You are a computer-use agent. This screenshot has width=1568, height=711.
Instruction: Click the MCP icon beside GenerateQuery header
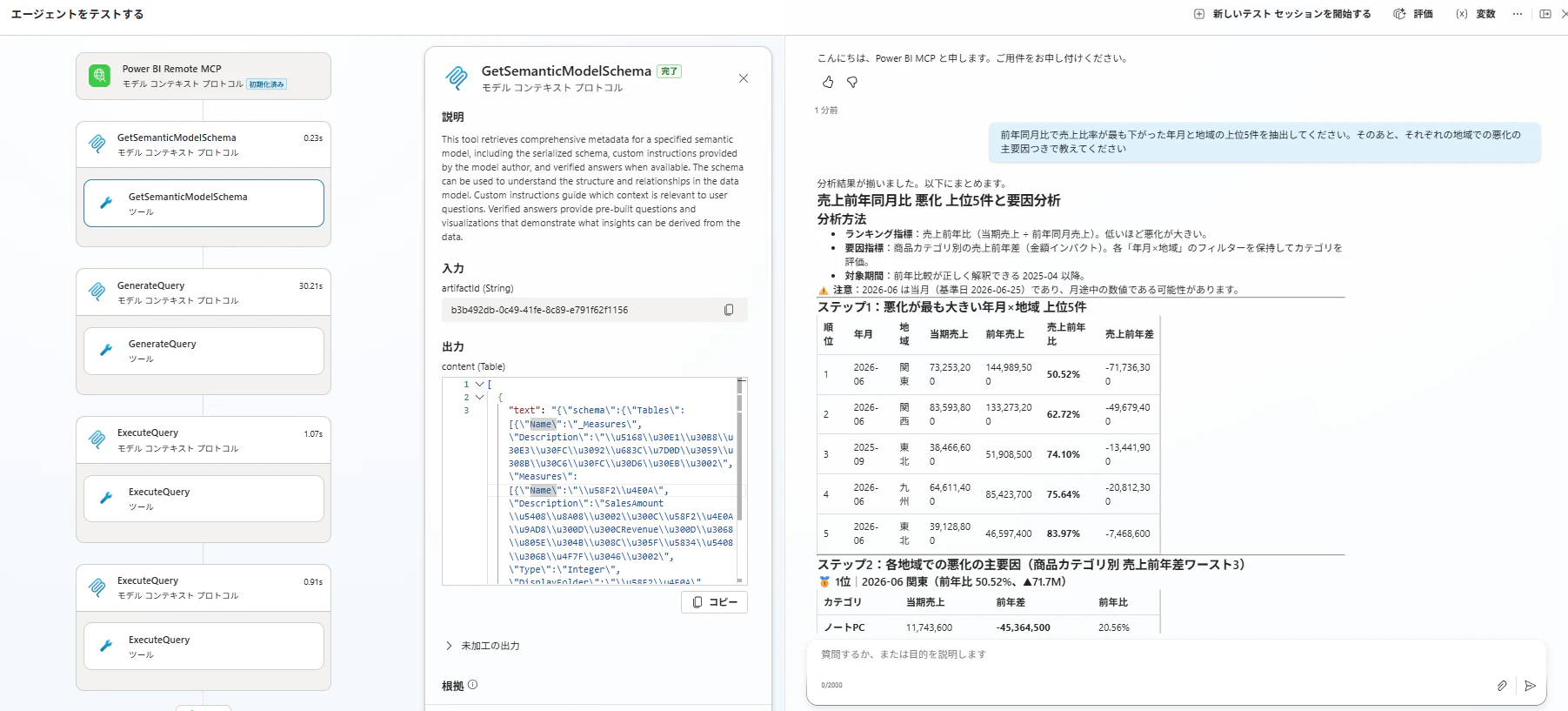pos(97,292)
